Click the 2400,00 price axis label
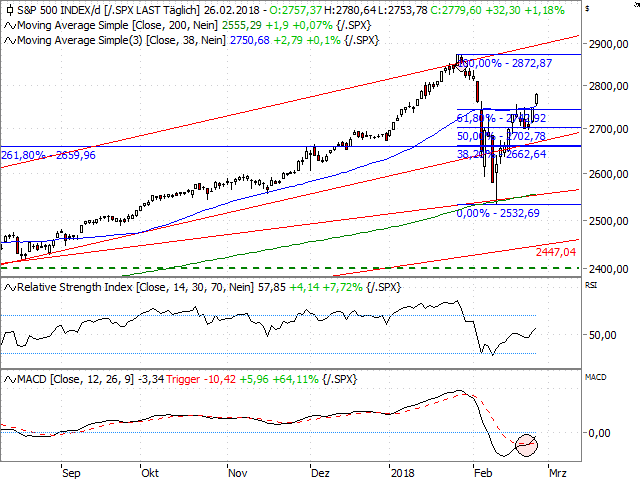The width and height of the screenshot is (640, 480). coord(608,269)
